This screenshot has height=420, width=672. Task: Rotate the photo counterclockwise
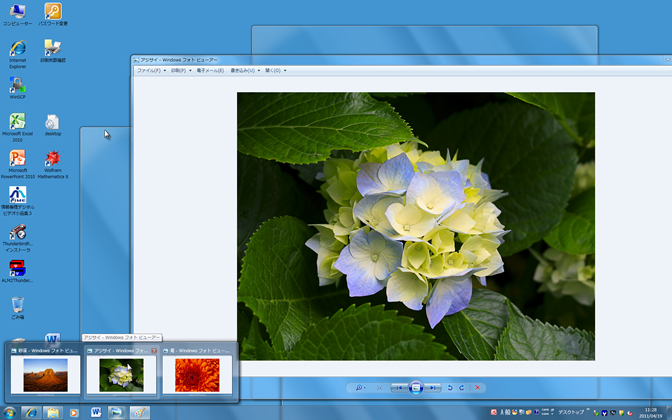tap(450, 388)
